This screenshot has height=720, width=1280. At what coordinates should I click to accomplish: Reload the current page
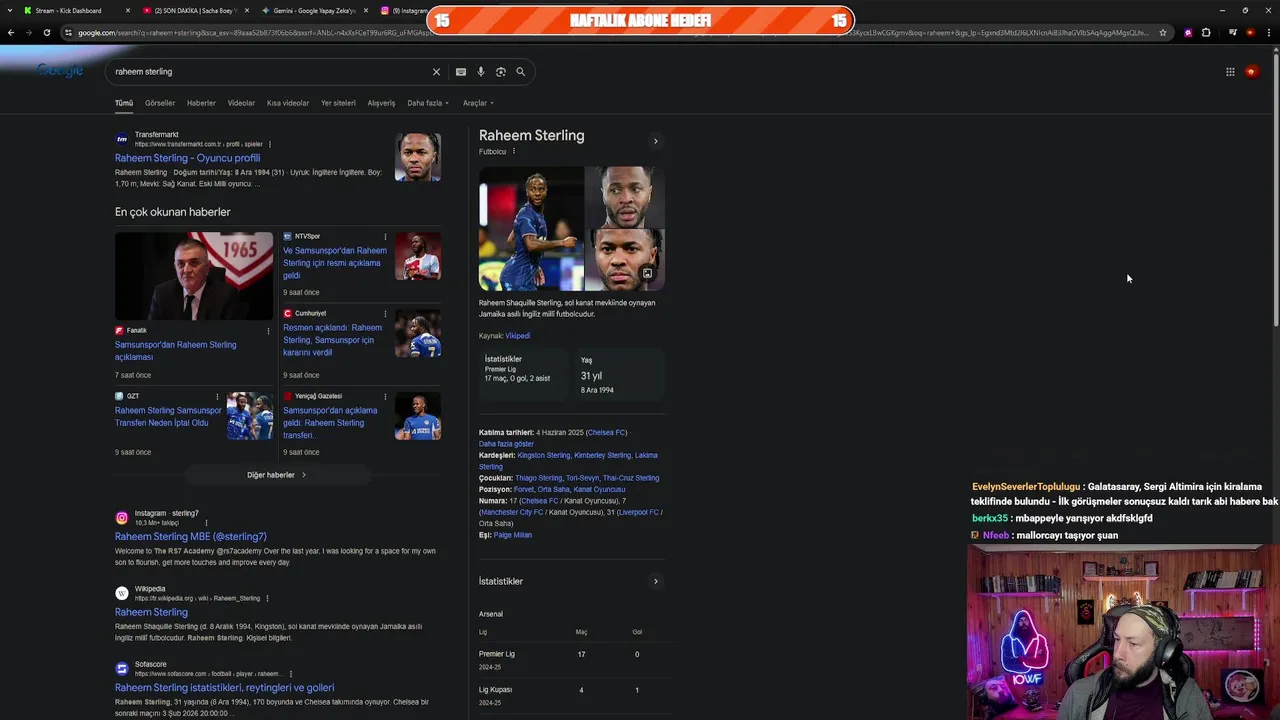coord(47,33)
